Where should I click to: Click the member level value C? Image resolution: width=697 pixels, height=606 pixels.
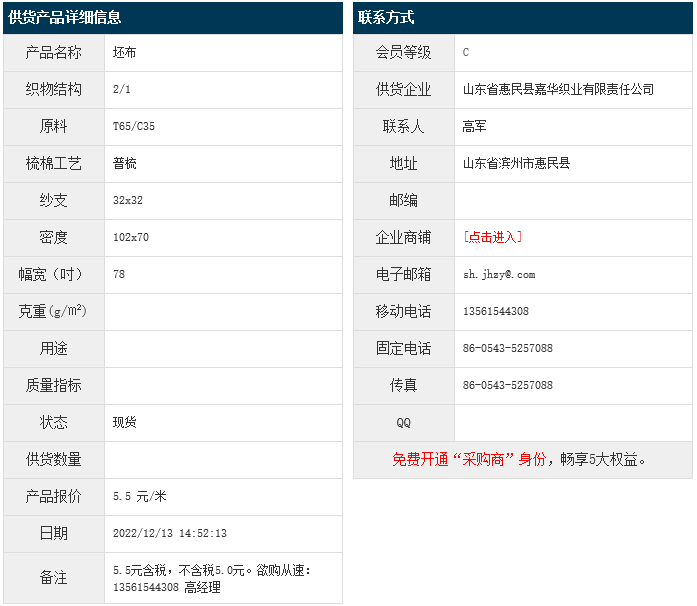click(466, 52)
